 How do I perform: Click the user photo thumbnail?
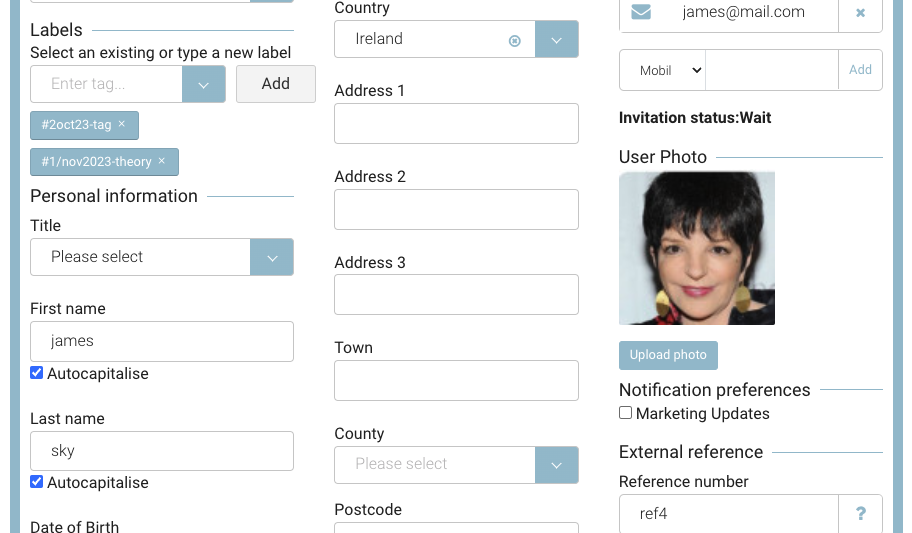(696, 248)
